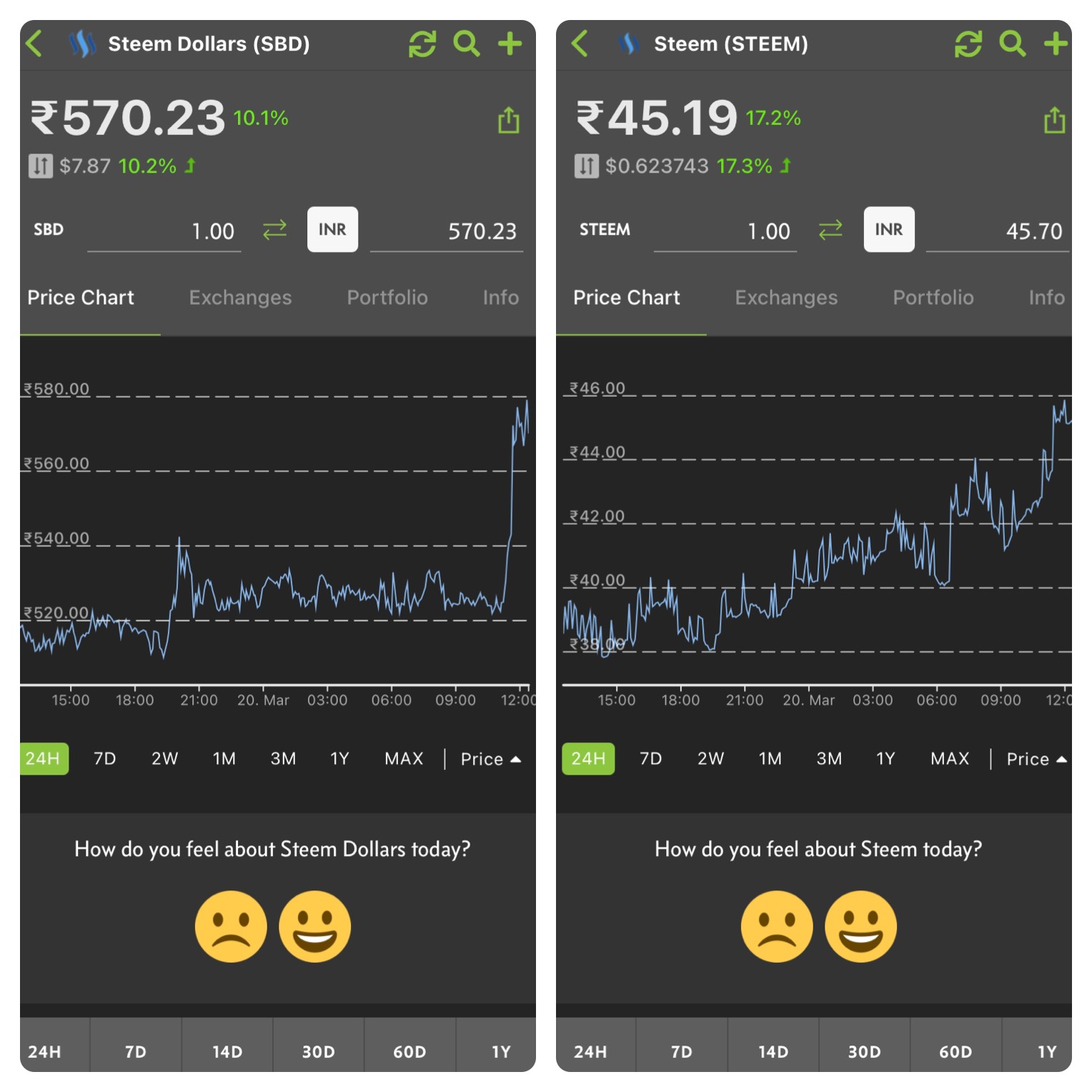The image size is (1092, 1092).
Task: Choose the sad face for Steem Dollars
Action: coord(231,926)
